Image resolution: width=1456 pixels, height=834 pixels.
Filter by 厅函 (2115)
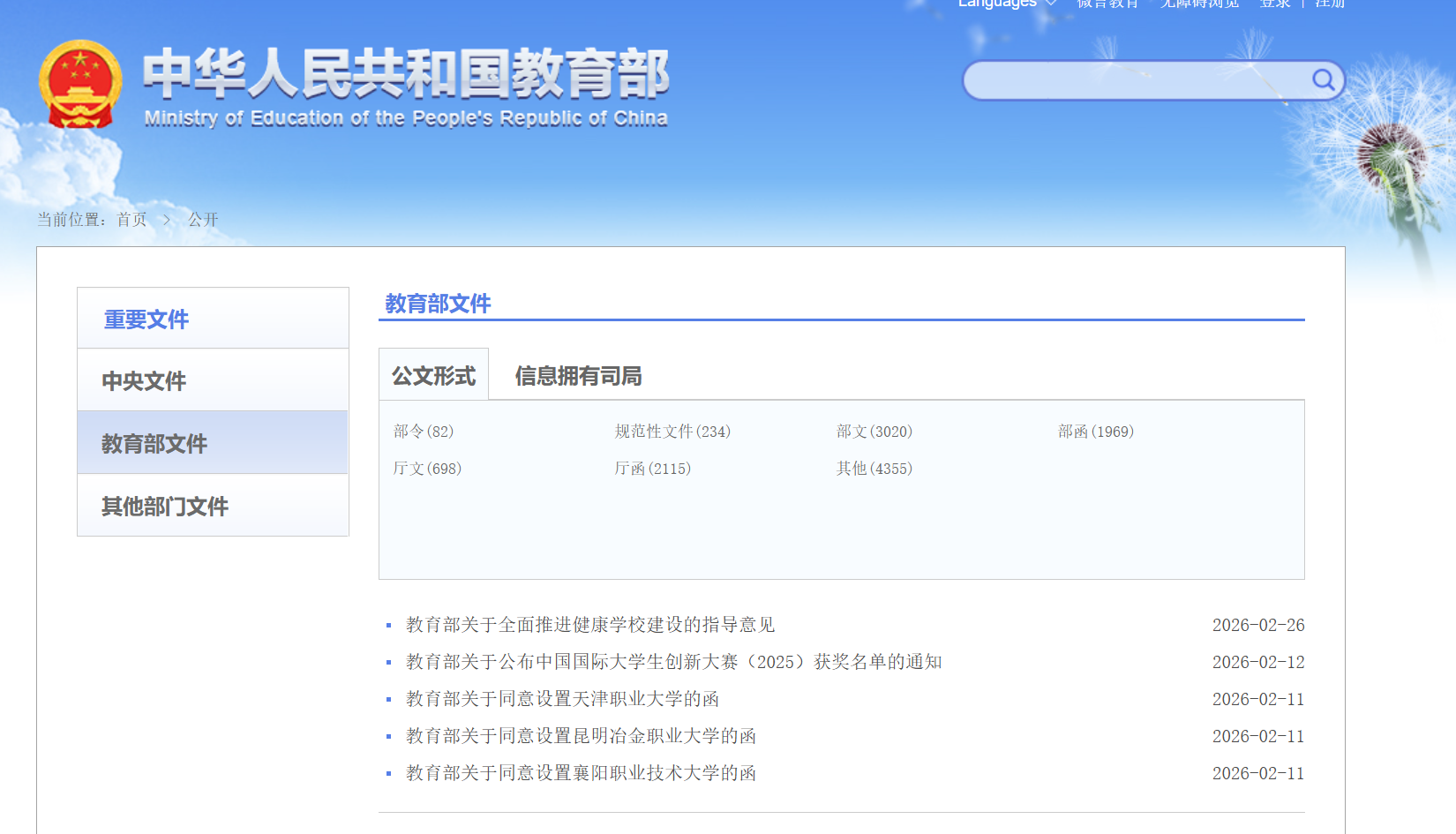coord(652,469)
